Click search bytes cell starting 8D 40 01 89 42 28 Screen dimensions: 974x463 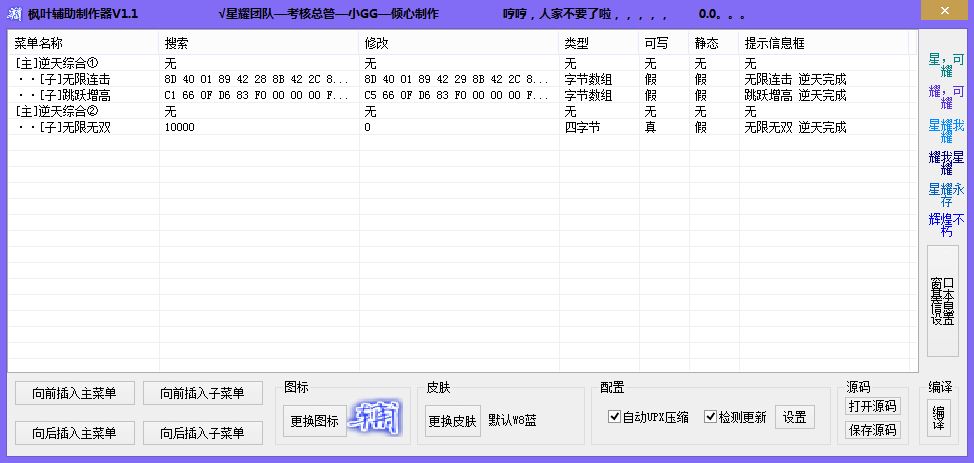[x=257, y=80]
